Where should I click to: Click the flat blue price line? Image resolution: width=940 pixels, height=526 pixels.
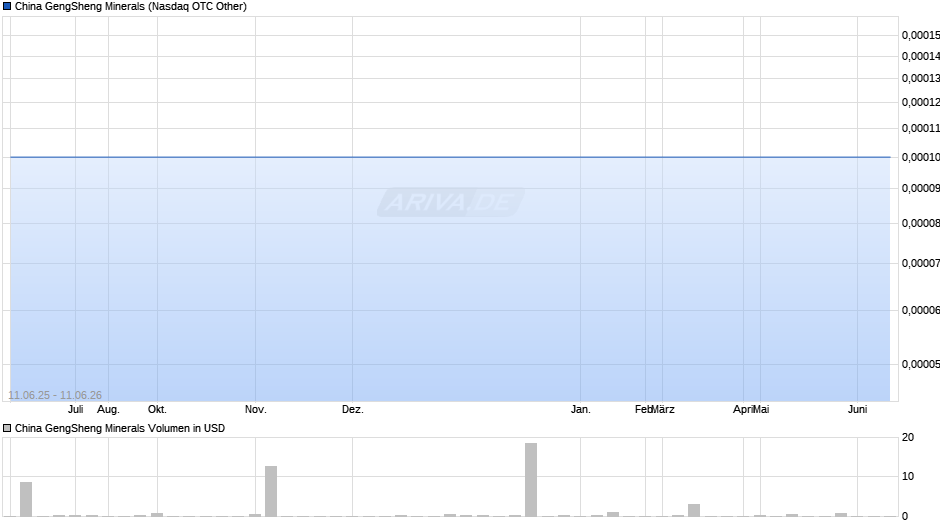(450, 157)
